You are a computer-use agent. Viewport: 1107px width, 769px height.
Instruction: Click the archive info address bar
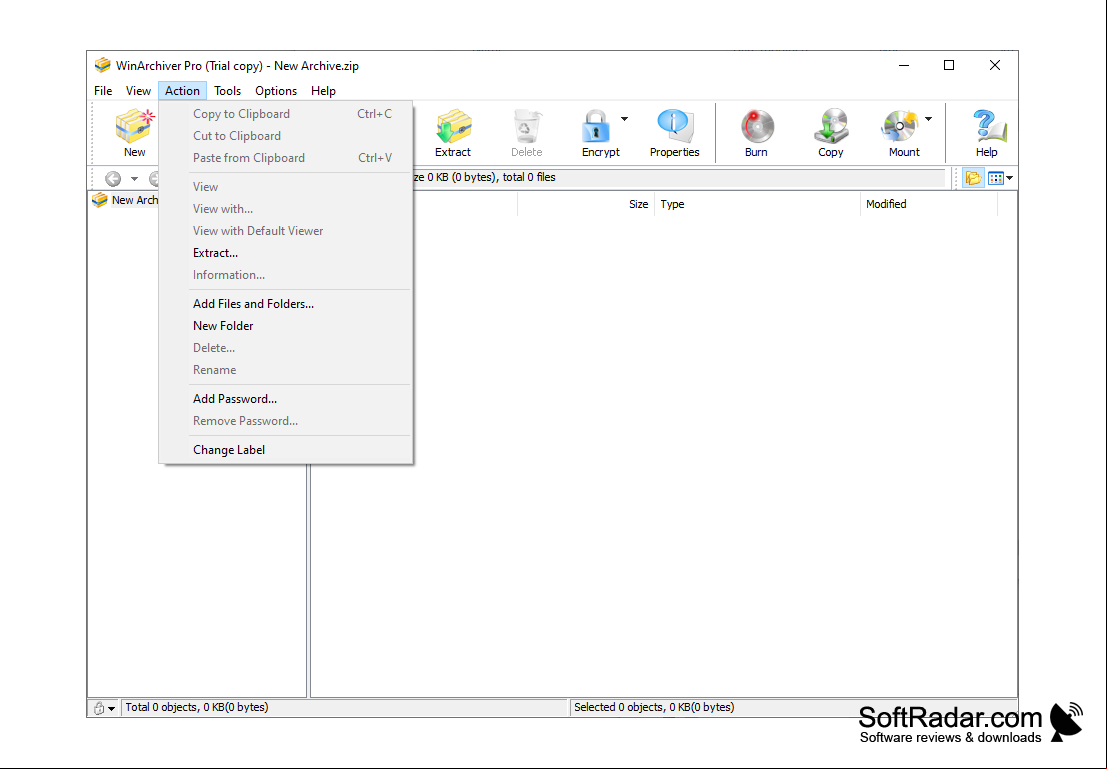678,177
